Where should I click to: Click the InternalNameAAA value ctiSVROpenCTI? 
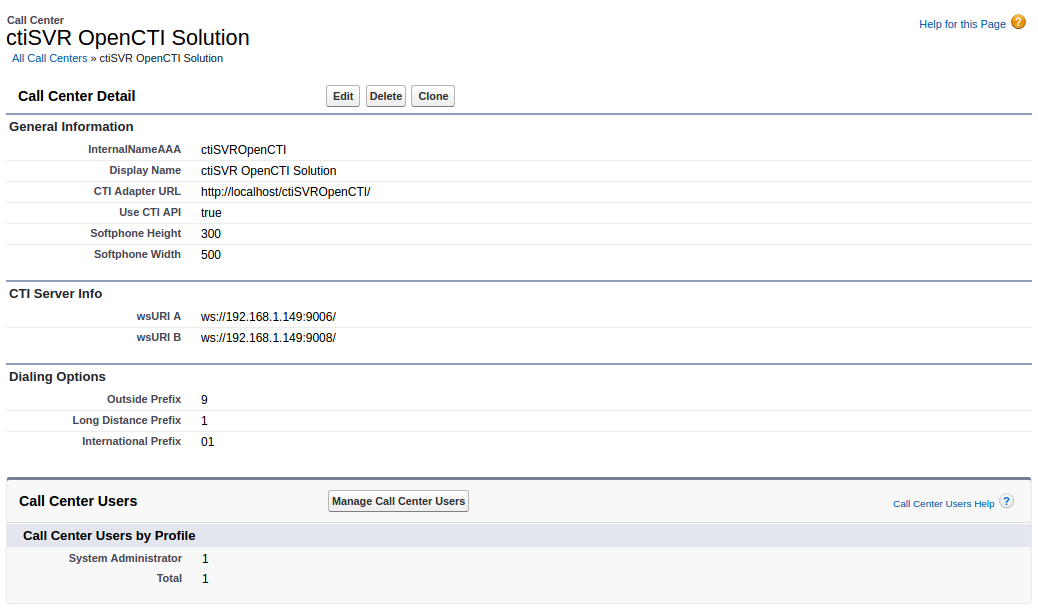pyautogui.click(x=243, y=150)
